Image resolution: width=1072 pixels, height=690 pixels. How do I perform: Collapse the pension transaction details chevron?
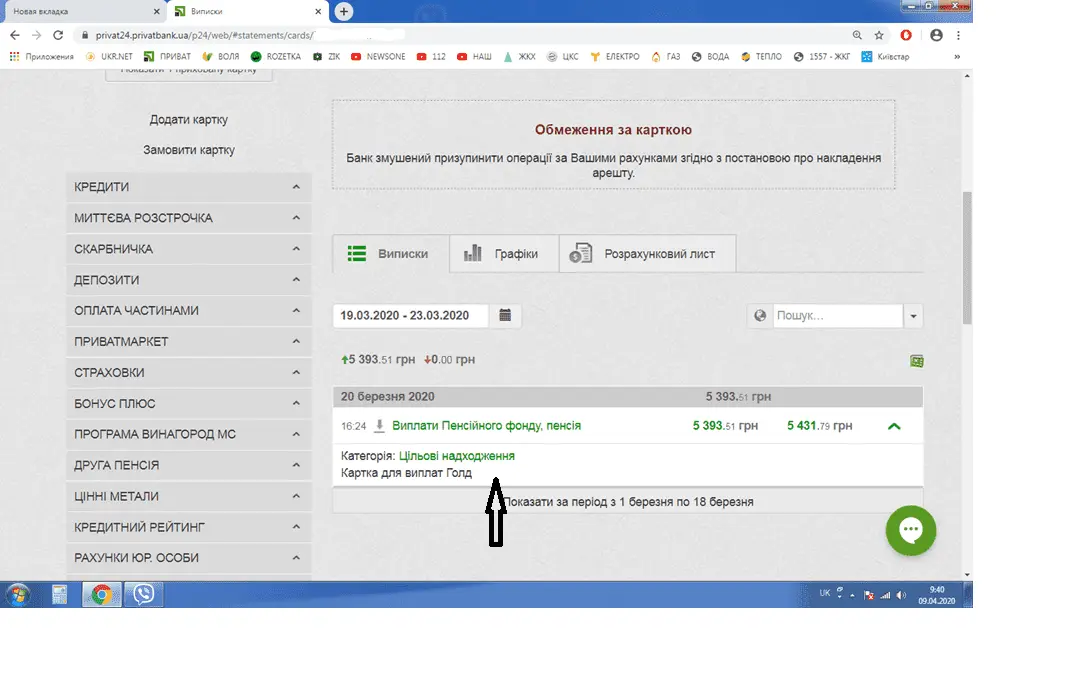click(x=894, y=426)
